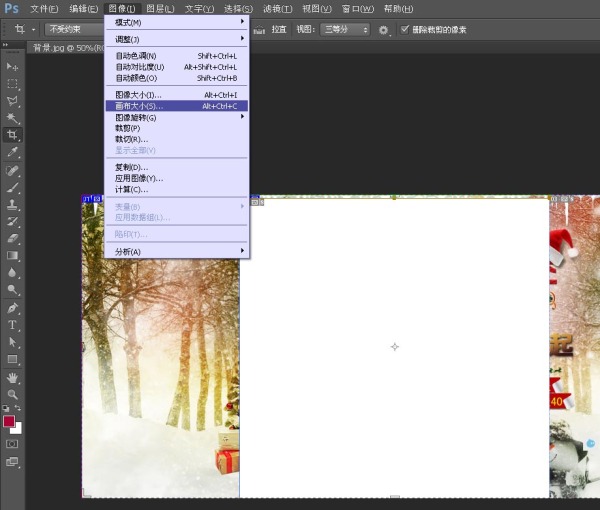The height and width of the screenshot is (510, 600).
Task: Select the Pen tool
Action: [x=13, y=307]
